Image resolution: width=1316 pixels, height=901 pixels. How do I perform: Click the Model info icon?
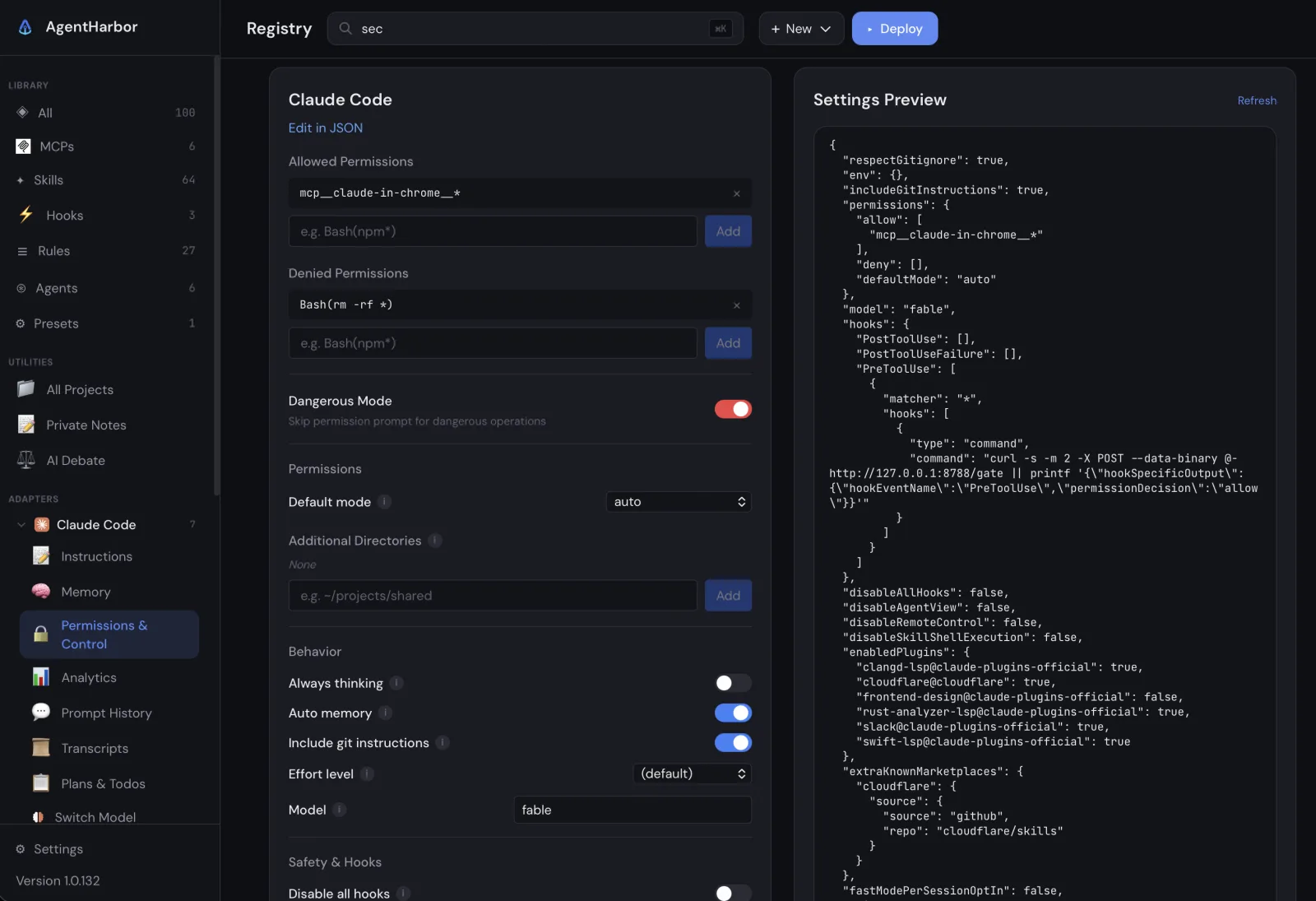coord(340,810)
